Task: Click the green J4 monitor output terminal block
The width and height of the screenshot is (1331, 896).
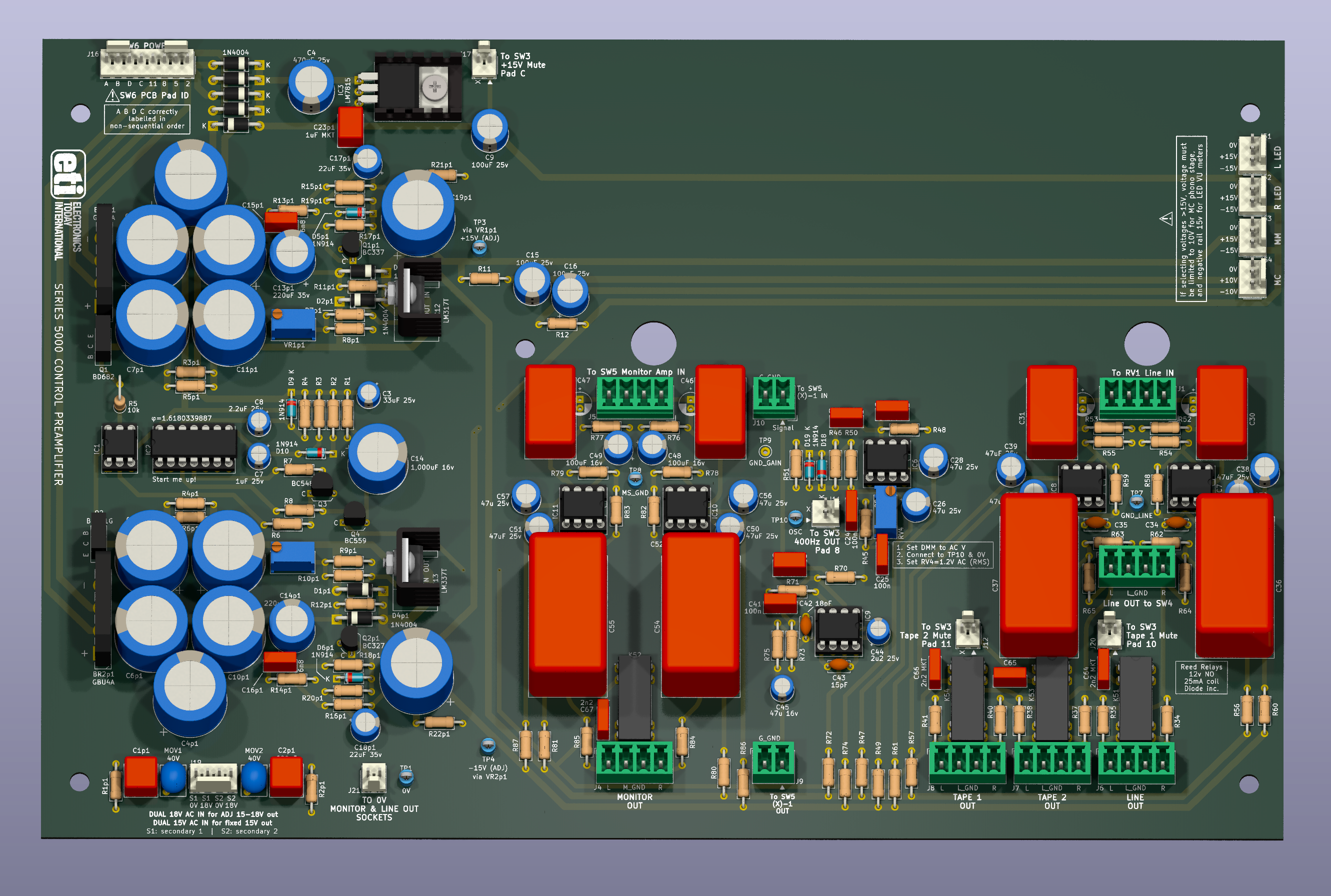Action: pyautogui.click(x=634, y=762)
